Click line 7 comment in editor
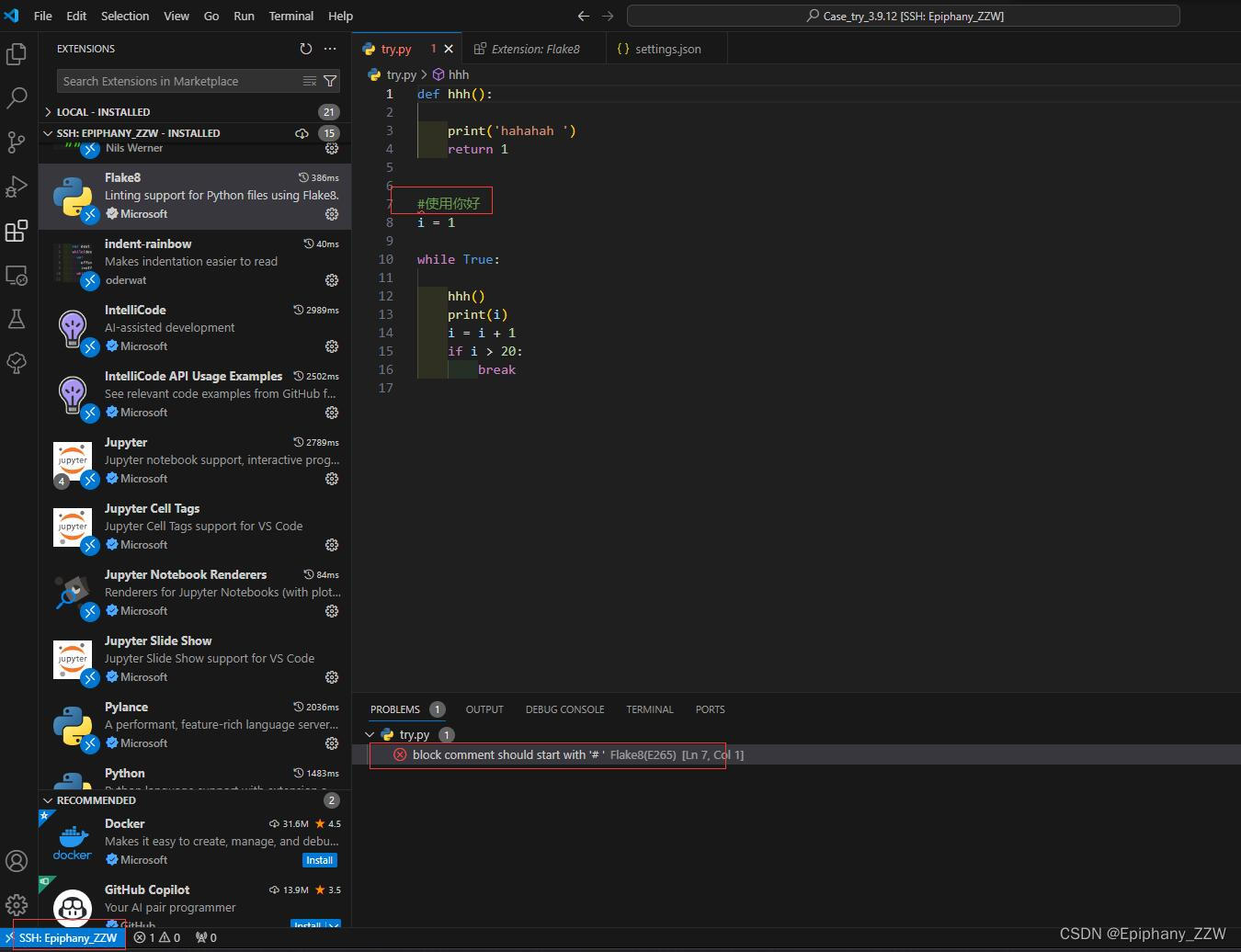Screen dimensions: 1241x952 coord(449,204)
